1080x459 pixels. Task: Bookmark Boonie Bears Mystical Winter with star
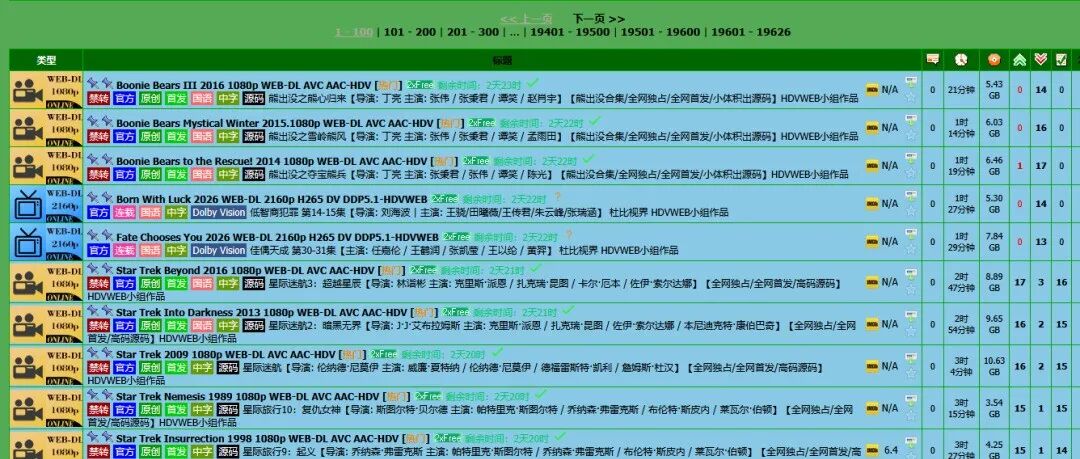911,135
